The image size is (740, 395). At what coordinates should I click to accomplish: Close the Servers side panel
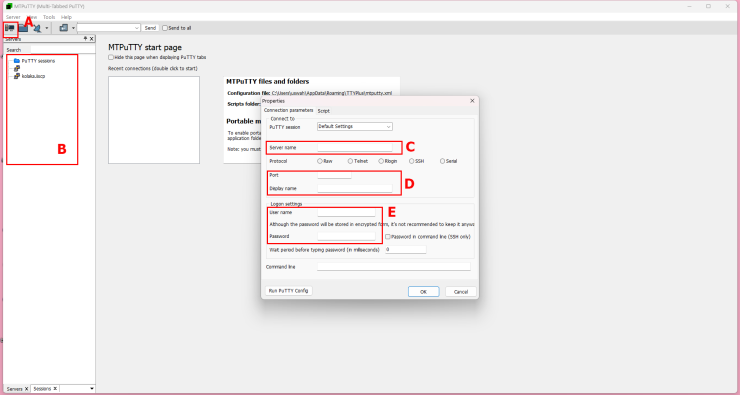click(x=92, y=39)
